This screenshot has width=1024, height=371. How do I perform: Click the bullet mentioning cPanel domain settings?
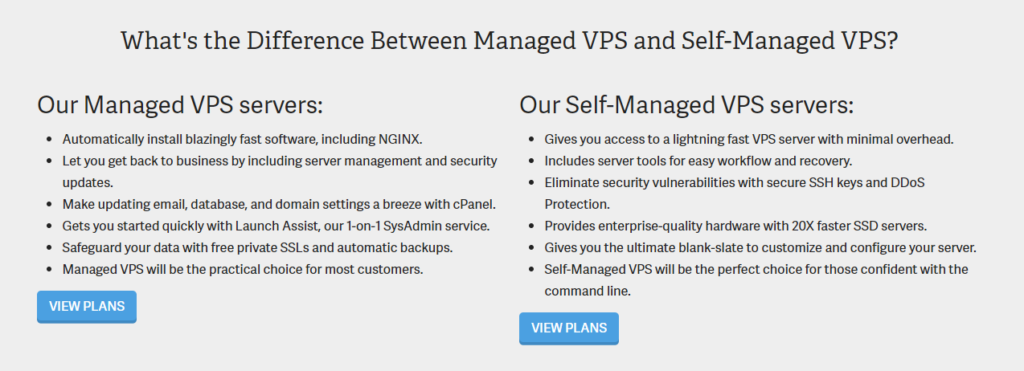[280, 204]
